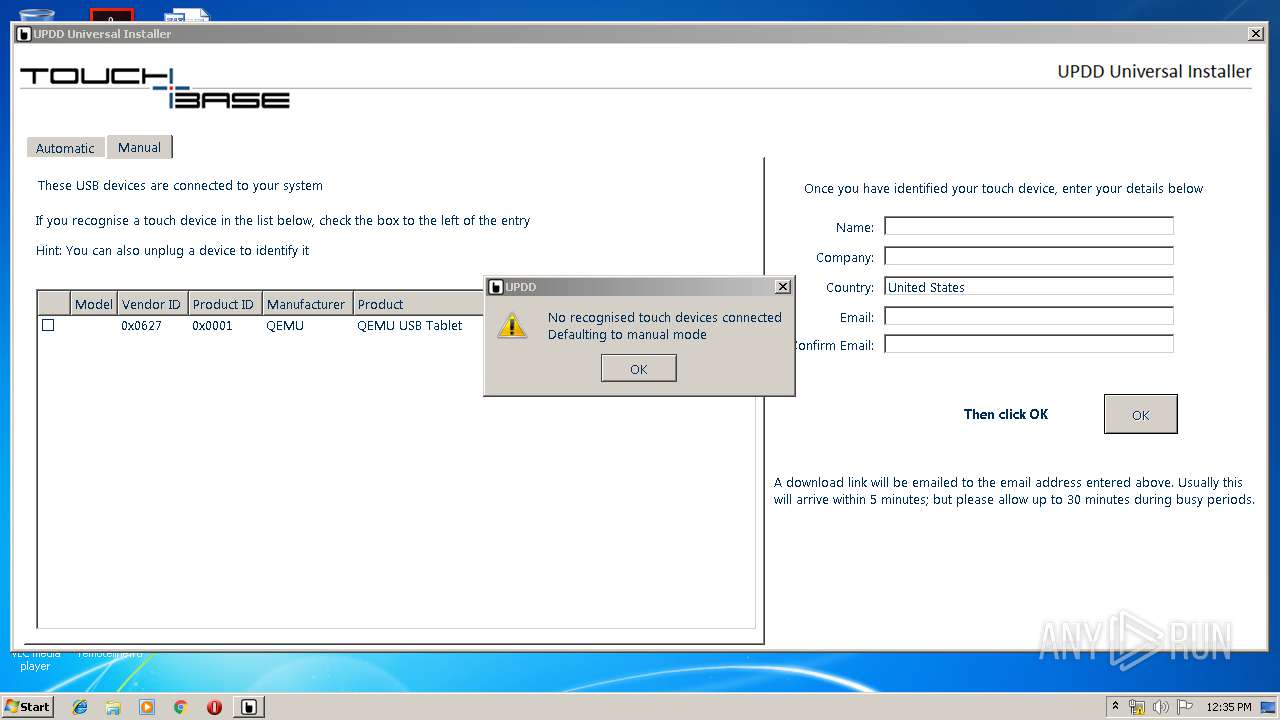Click the volume speaker tray icon
The image size is (1280, 720).
[x=1161, y=707]
